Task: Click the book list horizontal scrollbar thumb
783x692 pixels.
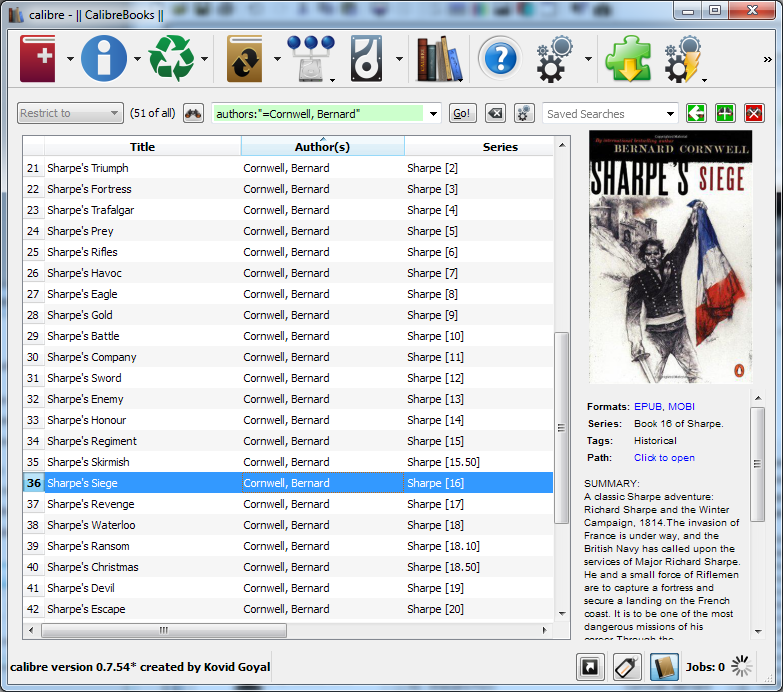Action: (x=164, y=630)
